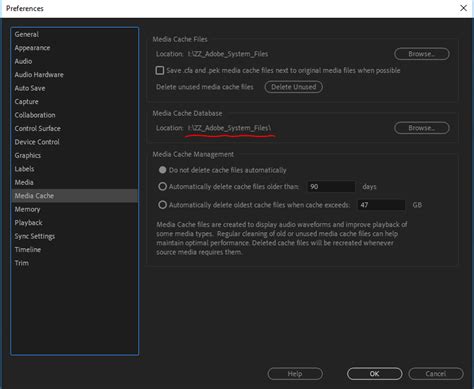Open Auto Save settings
This screenshot has width=474, height=389.
click(x=30, y=88)
